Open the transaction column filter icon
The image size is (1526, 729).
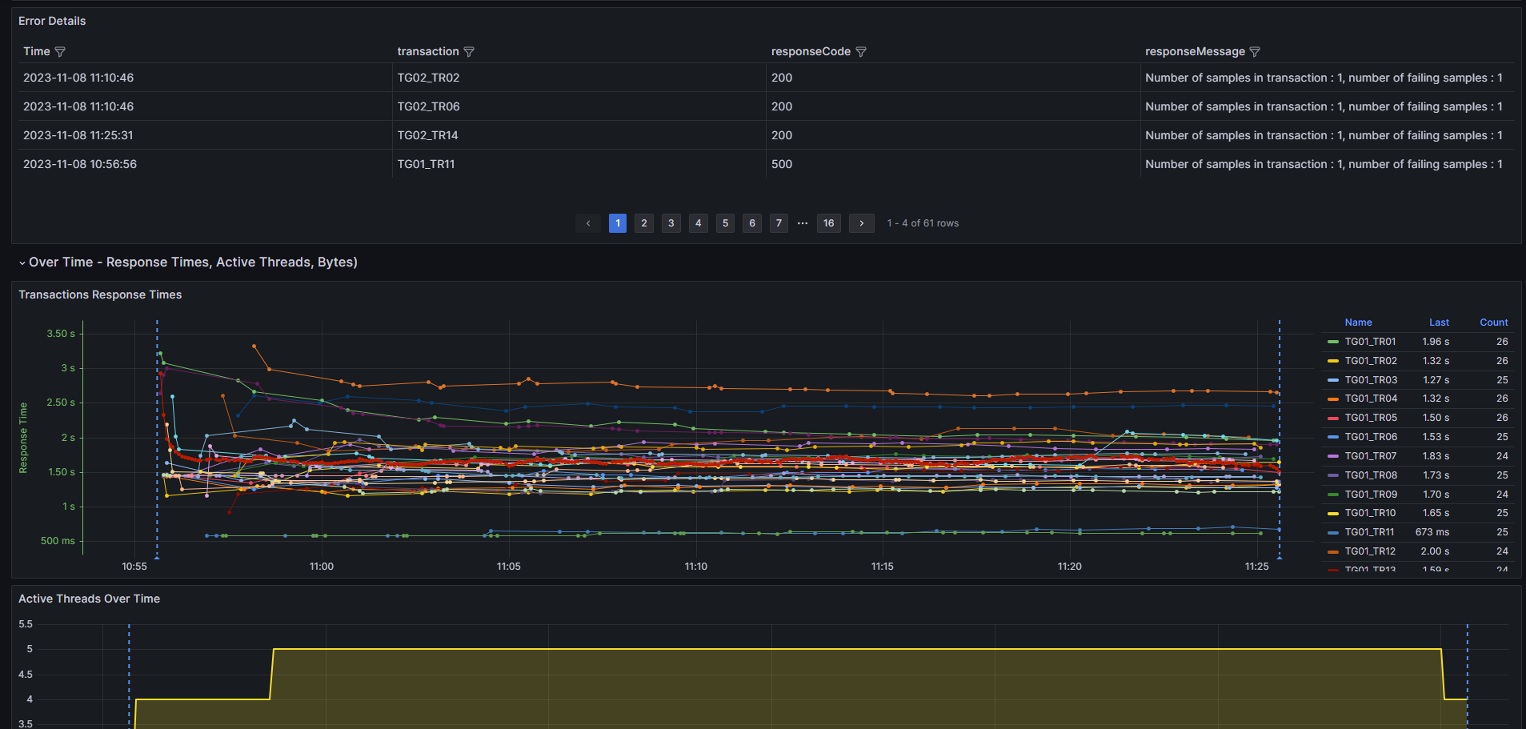point(469,52)
